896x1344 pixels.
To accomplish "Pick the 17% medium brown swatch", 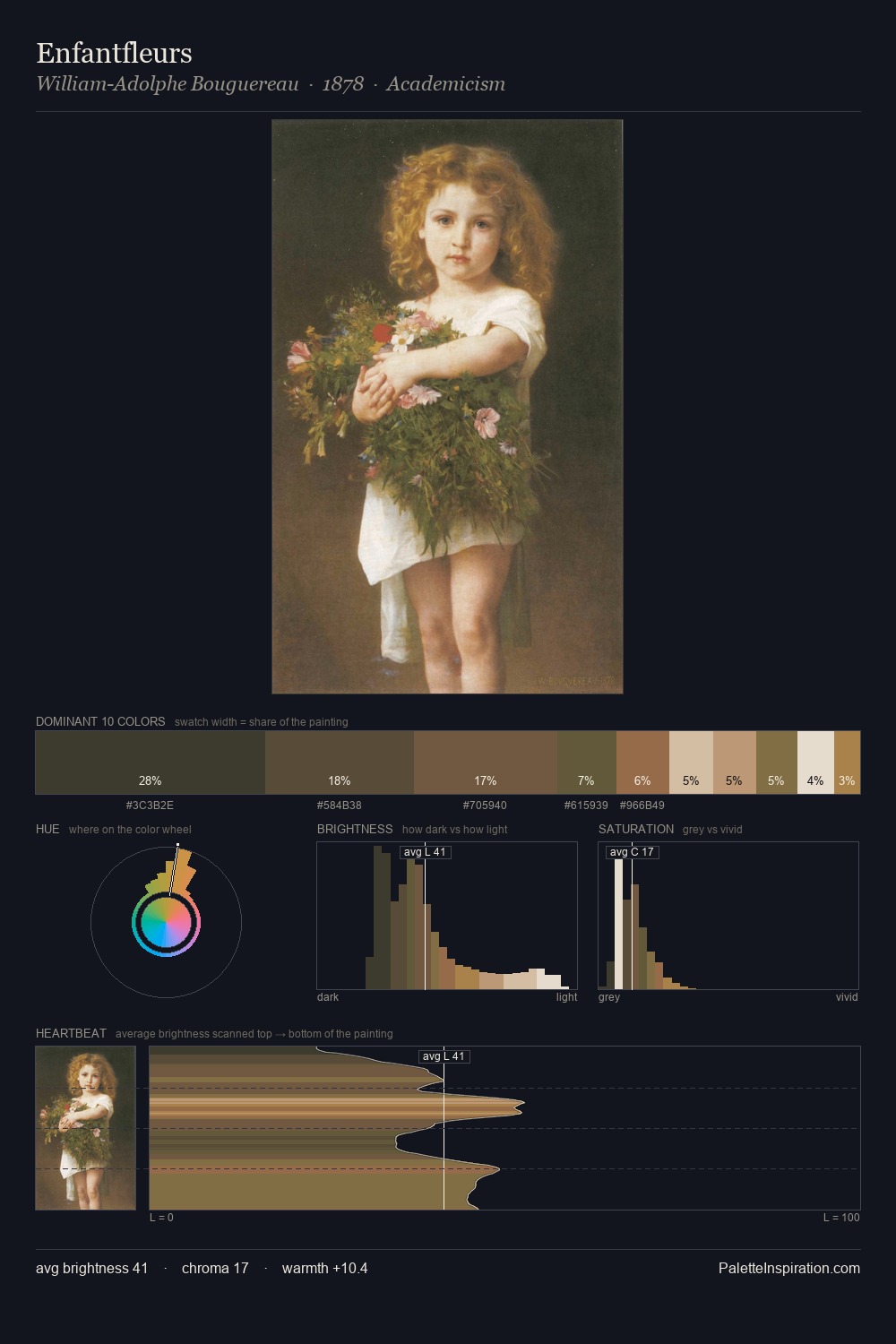I will 486,762.
